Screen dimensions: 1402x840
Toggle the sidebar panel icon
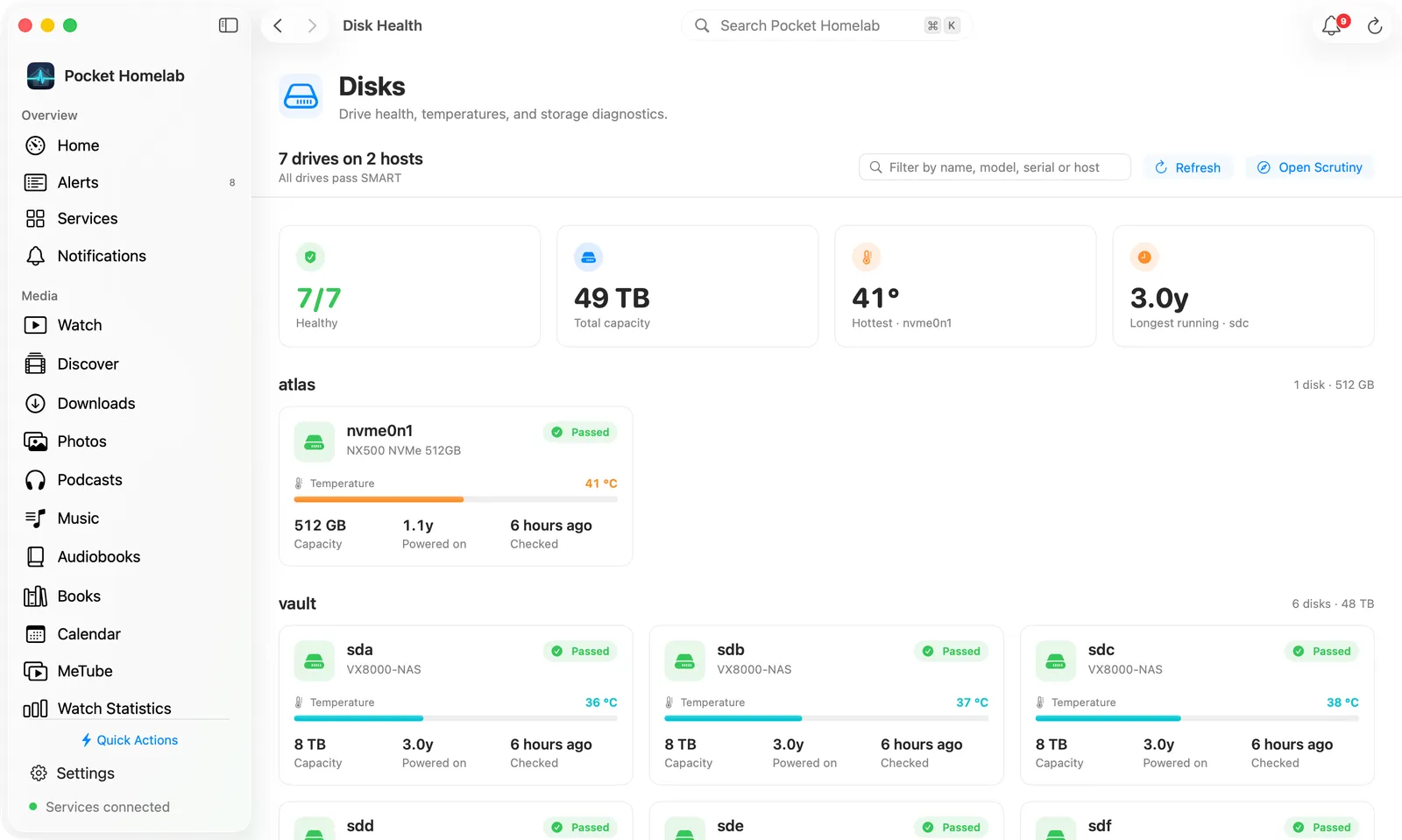tap(228, 25)
